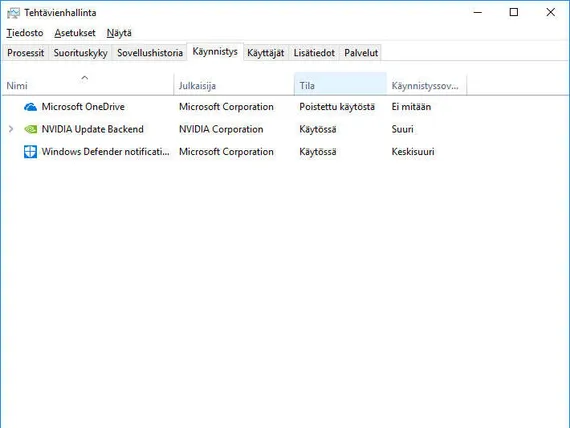Image resolution: width=570 pixels, height=428 pixels.
Task: Click the Ei mitään impact value
Action: coord(411,107)
